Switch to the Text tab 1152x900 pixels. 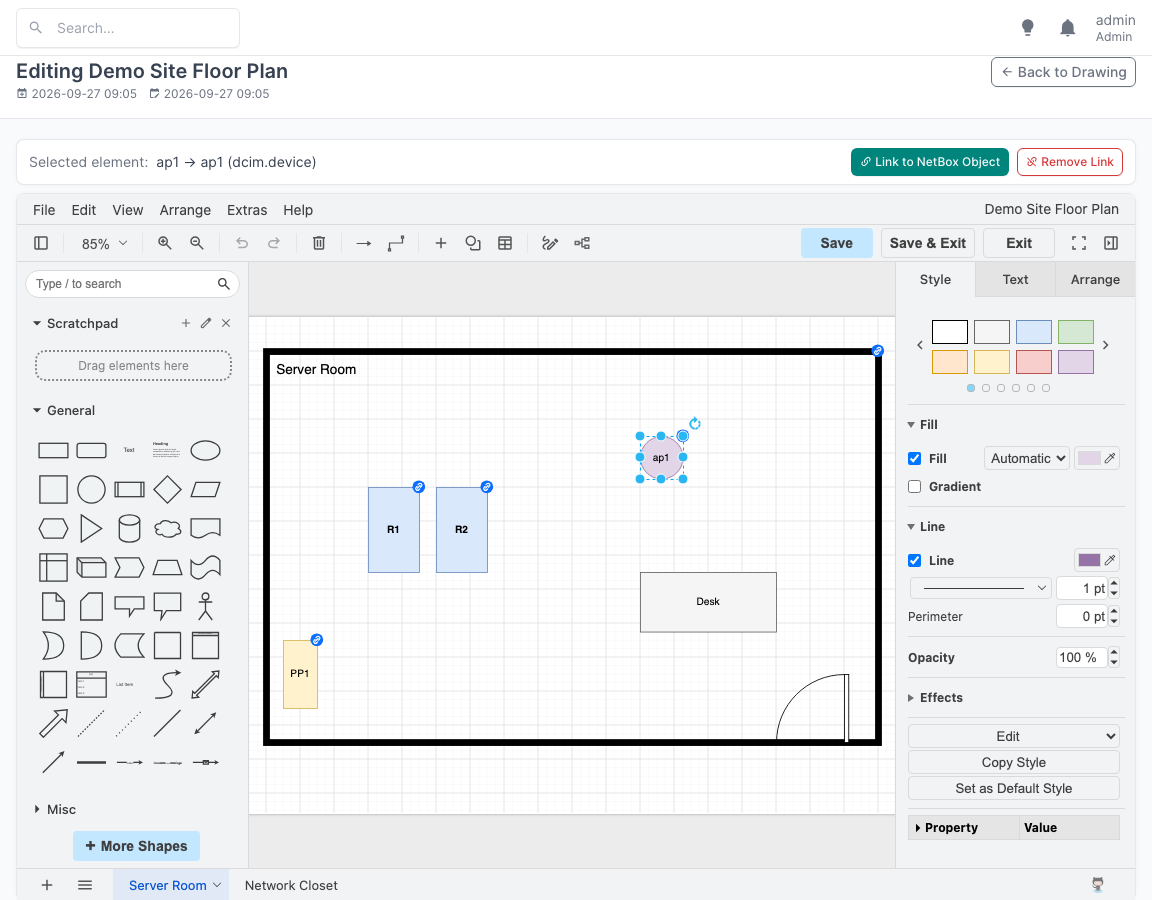point(1015,279)
